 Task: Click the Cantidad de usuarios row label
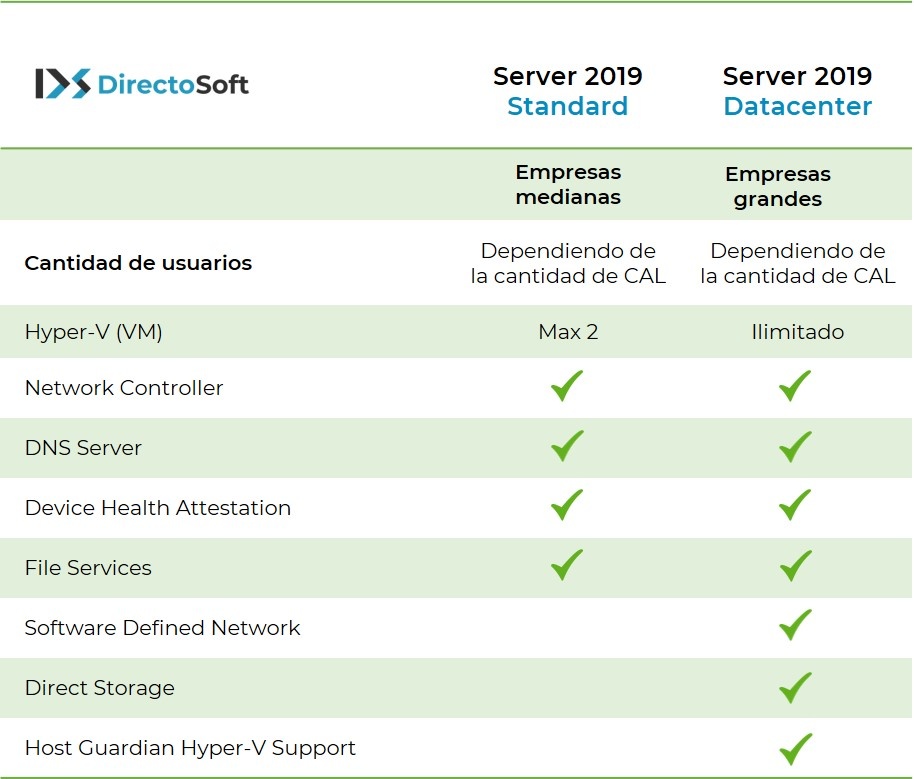pyautogui.click(x=138, y=263)
